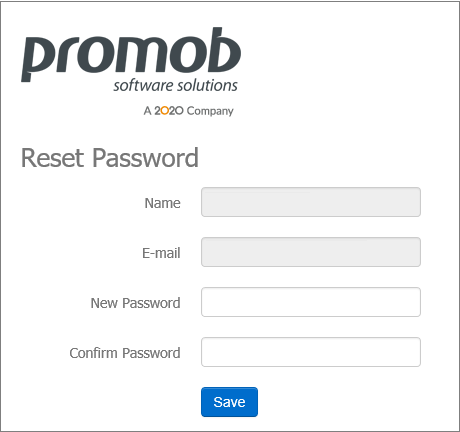Click the 'A 2020 Company' text
460x432 pixels.
188,111
